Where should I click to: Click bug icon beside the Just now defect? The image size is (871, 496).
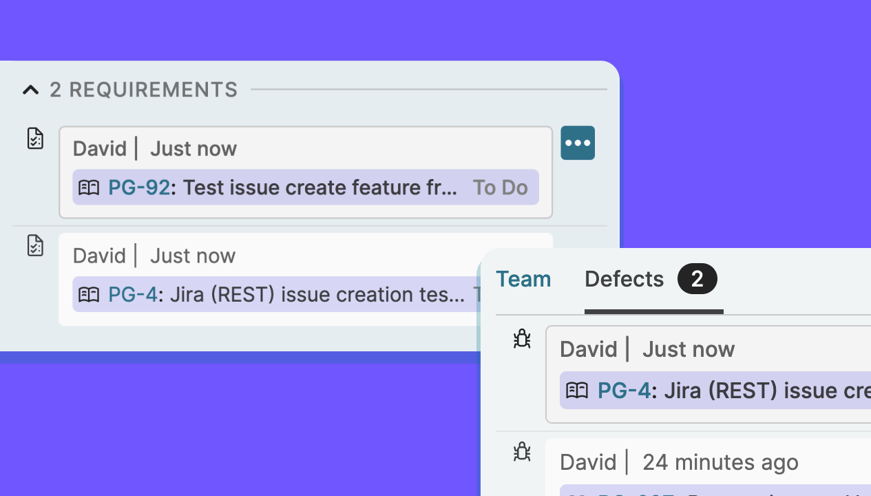(x=522, y=339)
